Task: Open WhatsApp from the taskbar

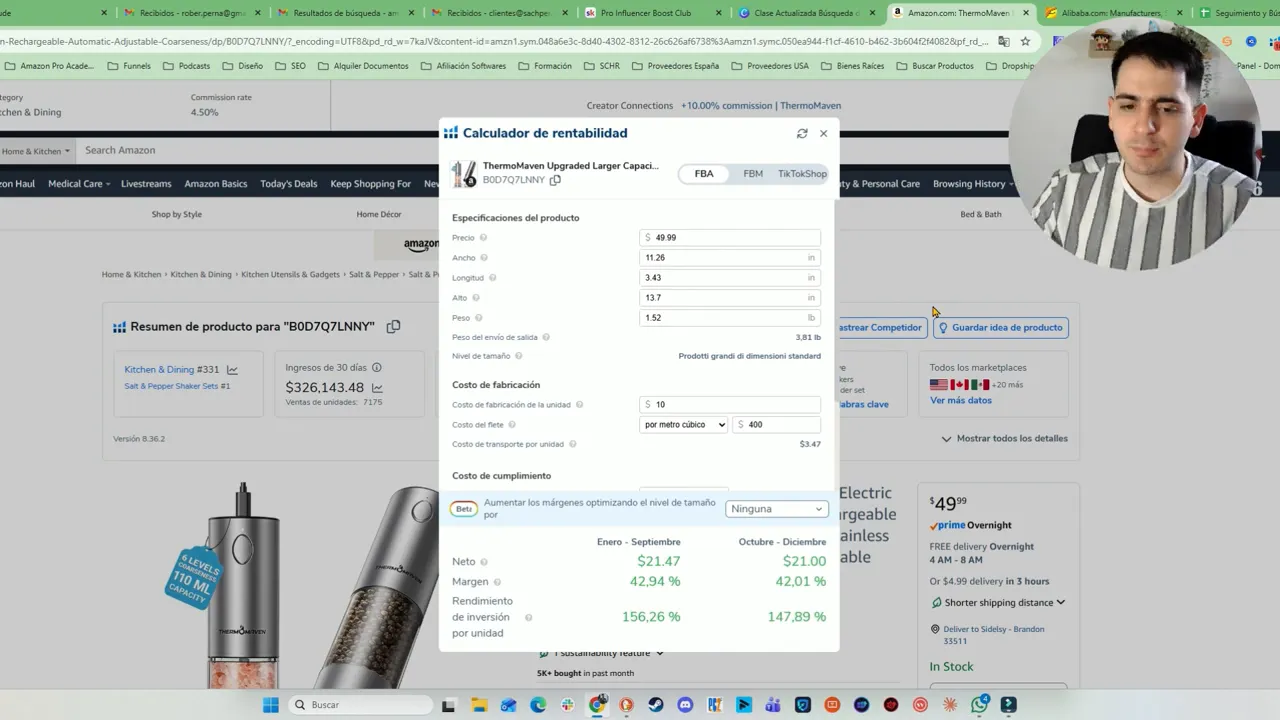Action: click(x=979, y=705)
